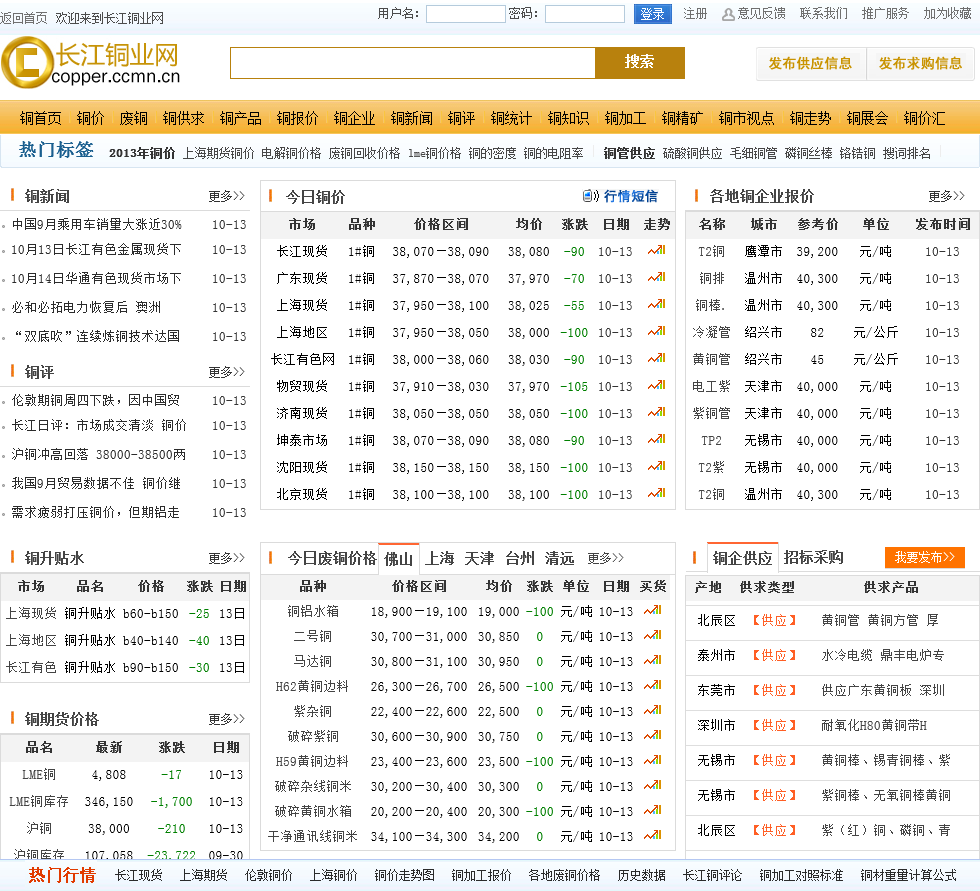Open trend chart icon for 济南现货 row
The width and height of the screenshot is (980, 891).
(656, 412)
